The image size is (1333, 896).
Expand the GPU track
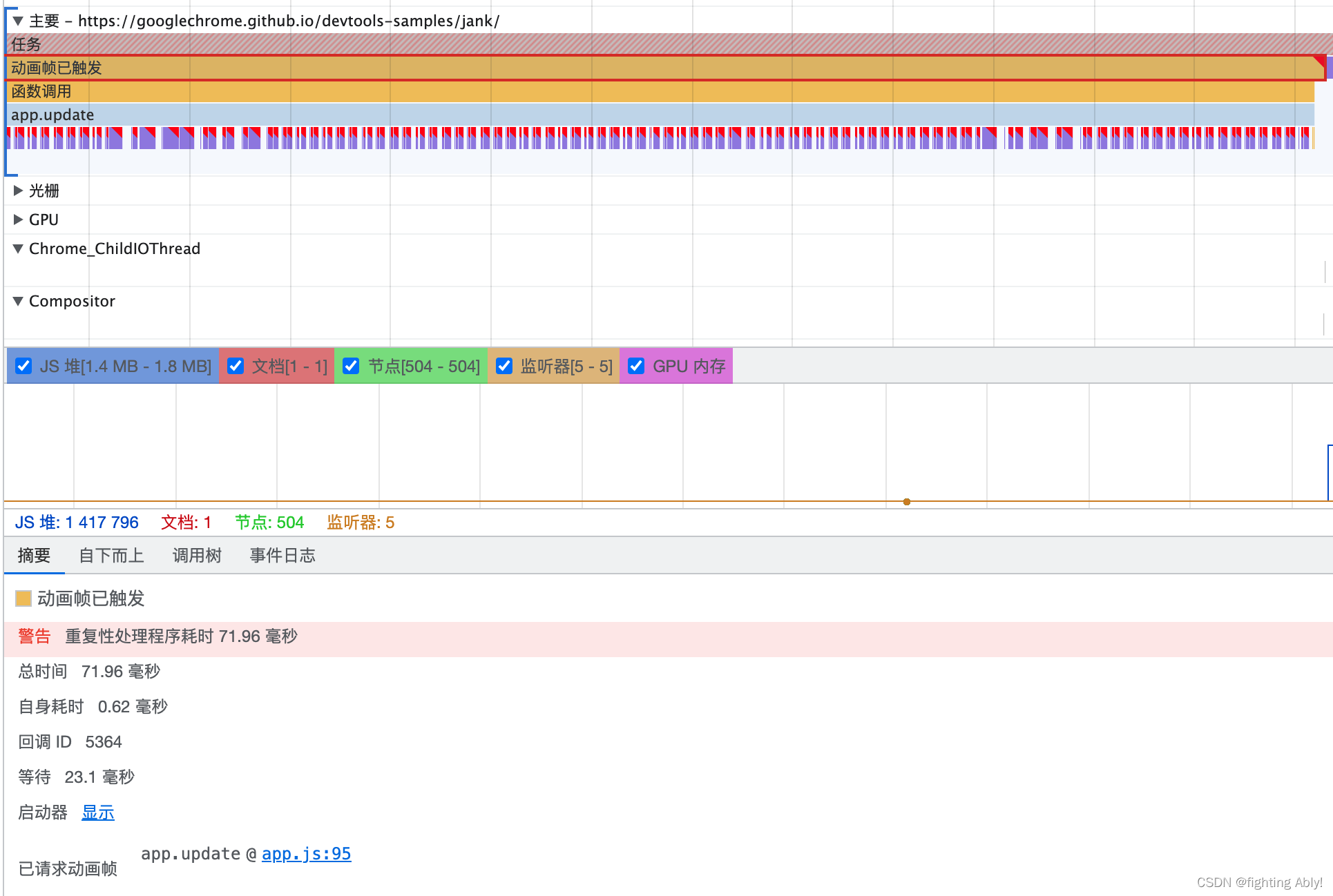19,220
